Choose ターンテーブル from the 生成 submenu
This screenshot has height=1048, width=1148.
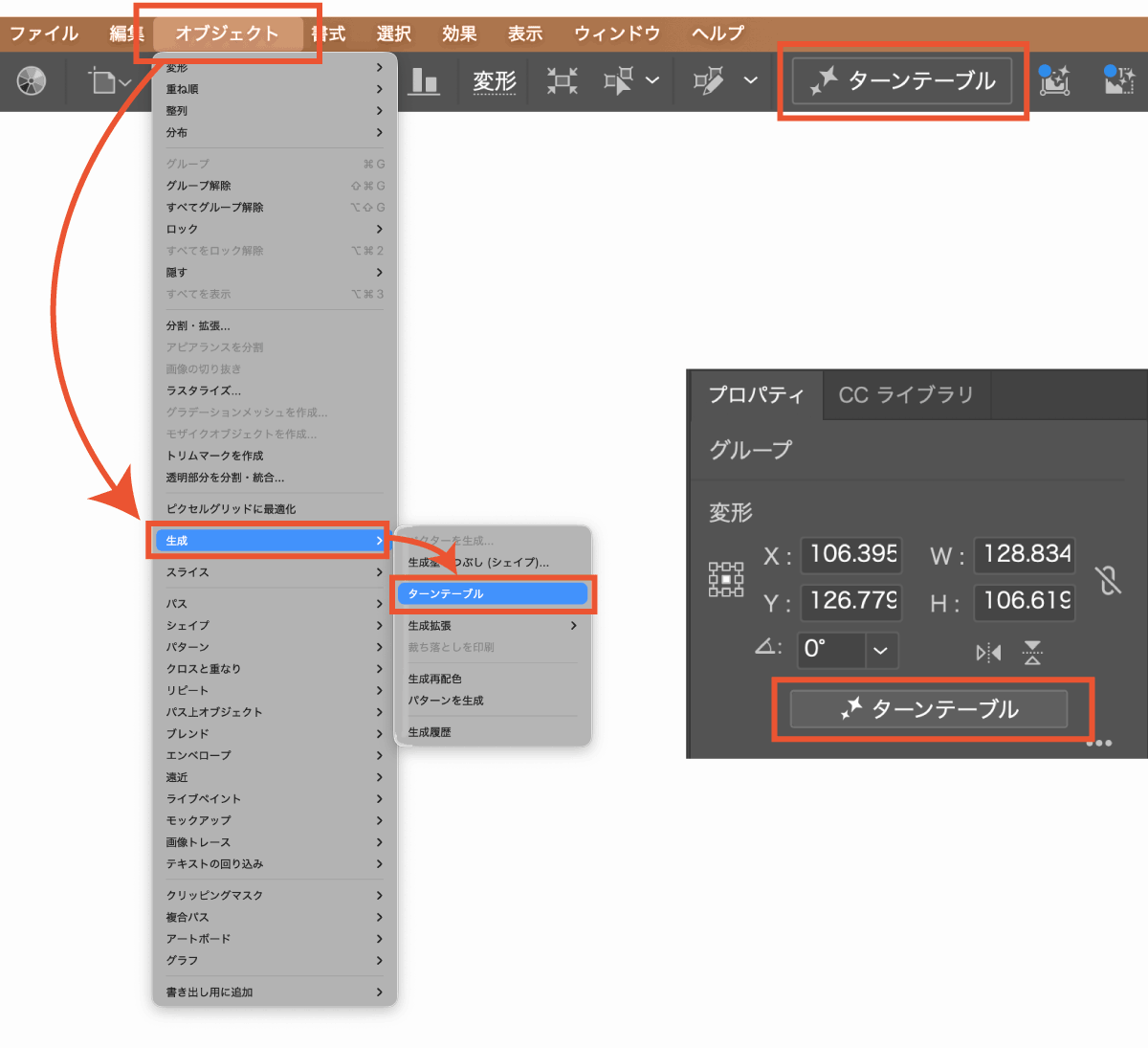tap(492, 594)
